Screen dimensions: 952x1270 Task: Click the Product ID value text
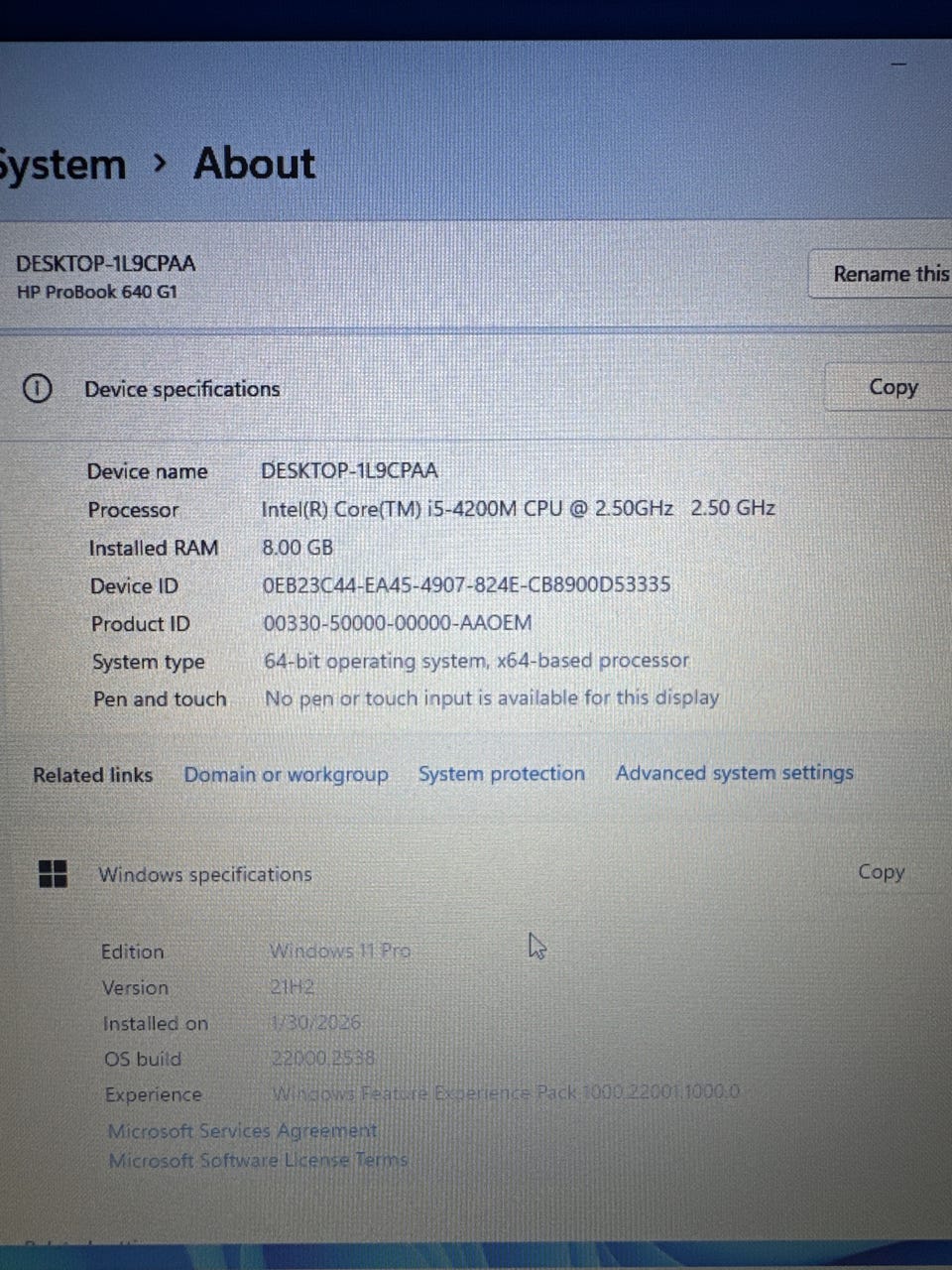click(397, 623)
